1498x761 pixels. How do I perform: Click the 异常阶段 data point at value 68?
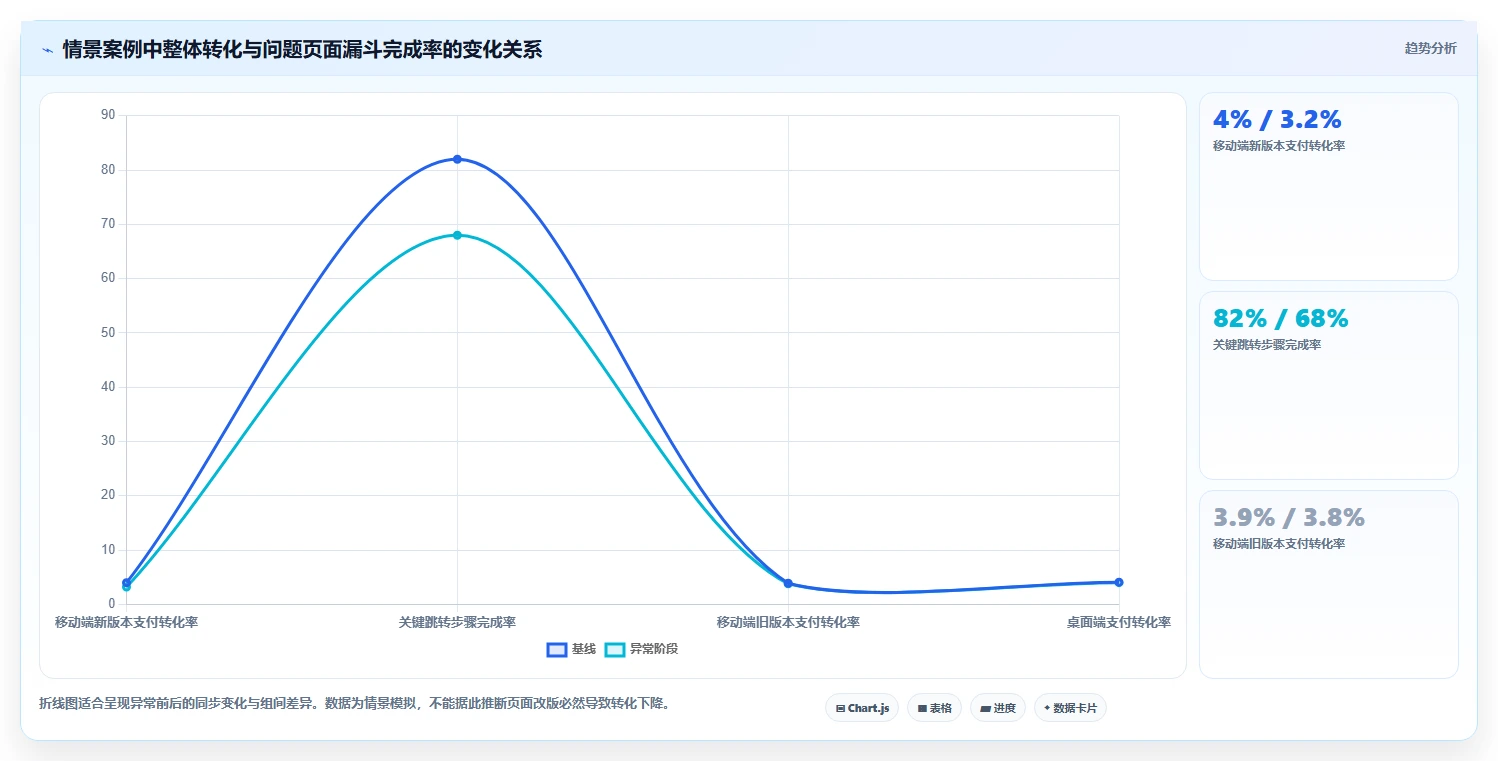coord(457,235)
